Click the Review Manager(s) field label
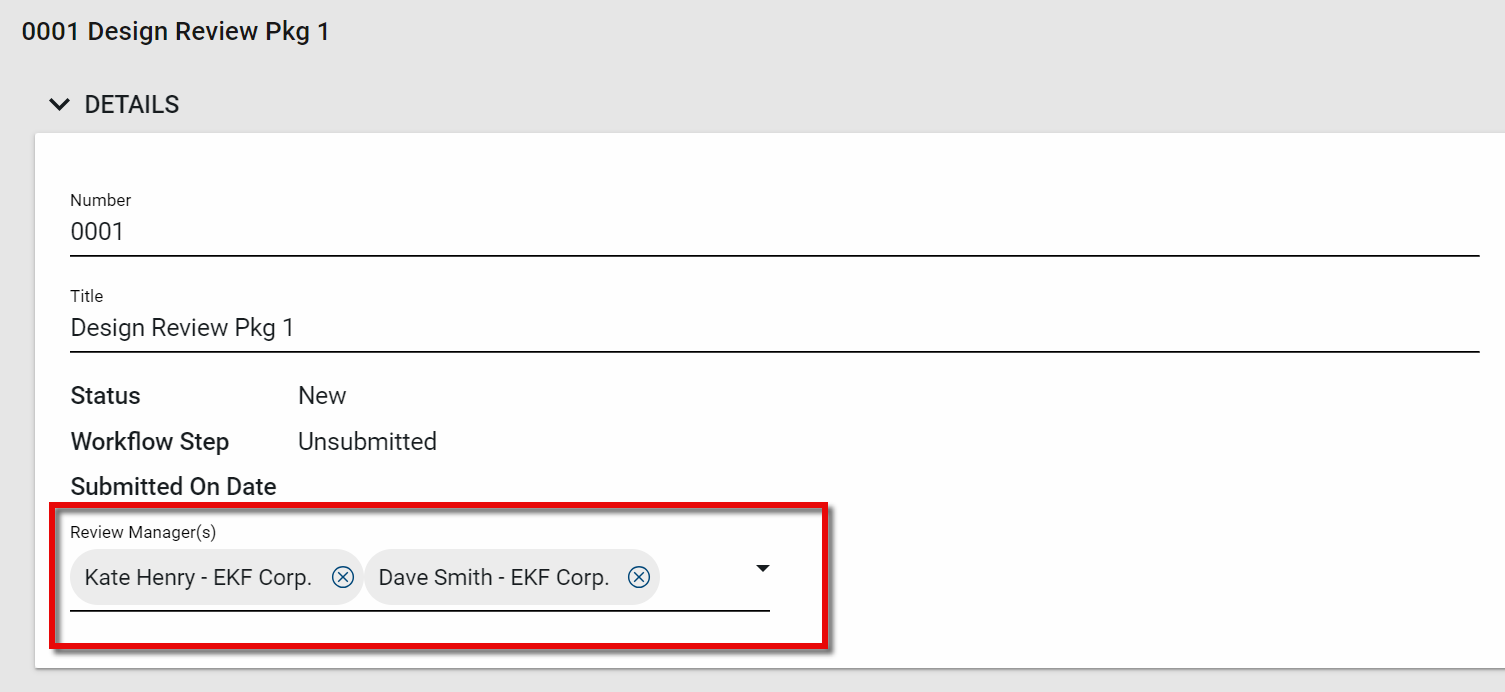This screenshot has width=1505, height=692. [x=143, y=532]
